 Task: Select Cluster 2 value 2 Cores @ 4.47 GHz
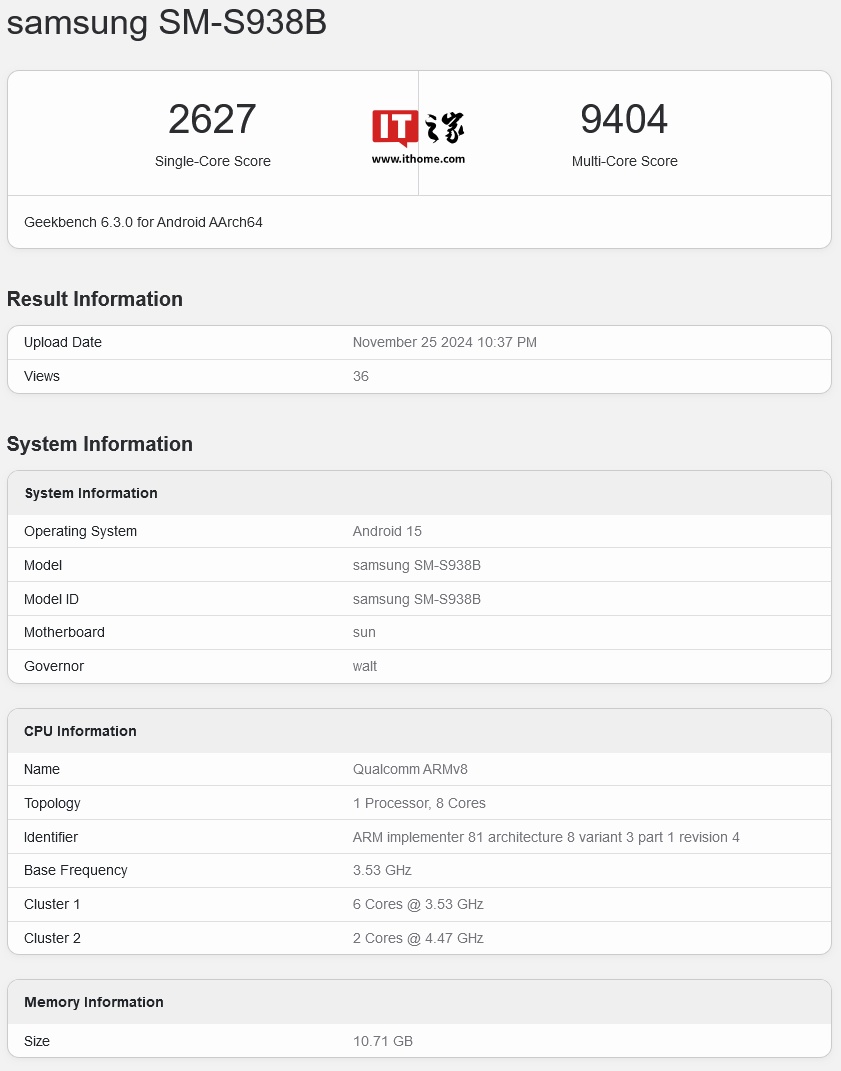tap(418, 938)
